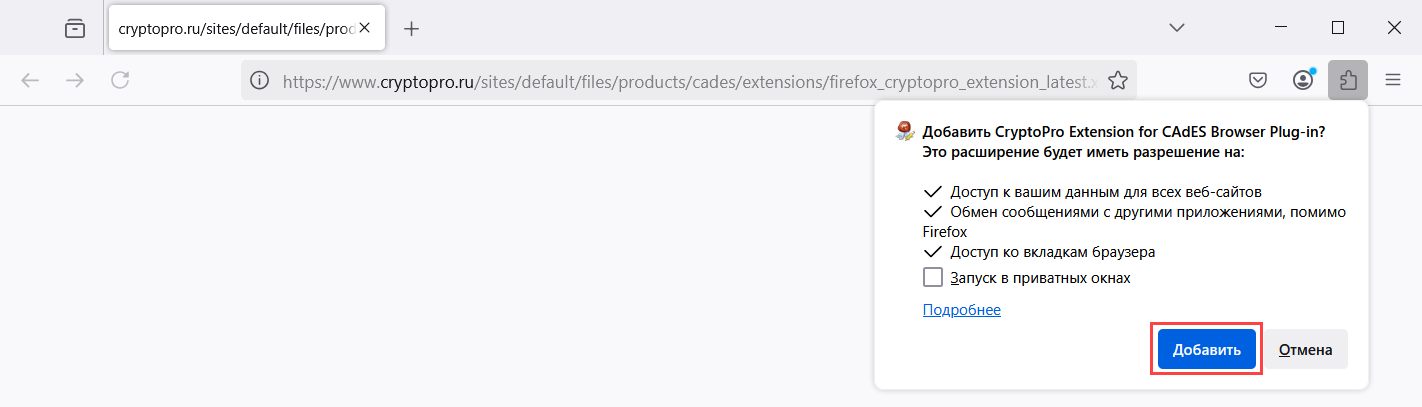This screenshot has height=407, width=1422.
Task: Open the Firefox account icon
Action: point(1303,80)
